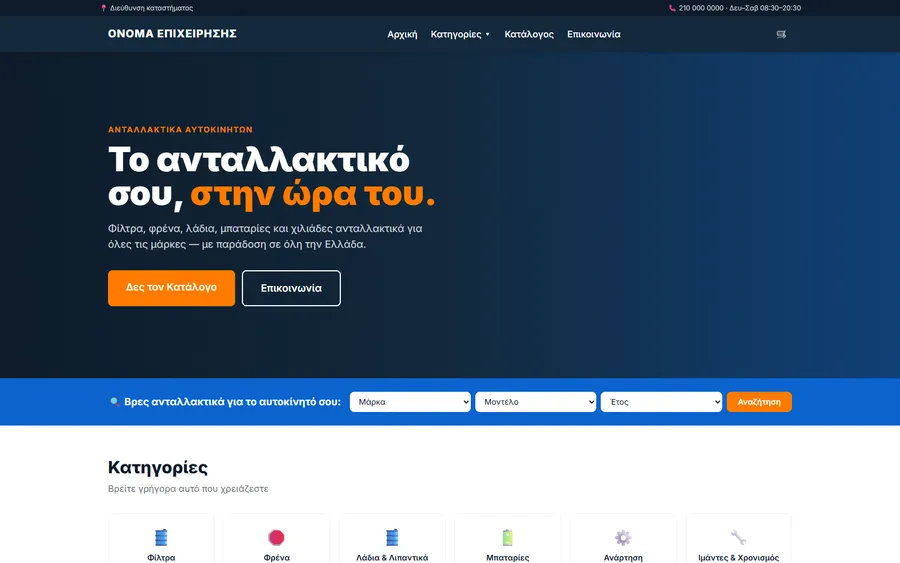Click the location pin icon
Screen dimensions: 900x563
[x=103, y=8]
